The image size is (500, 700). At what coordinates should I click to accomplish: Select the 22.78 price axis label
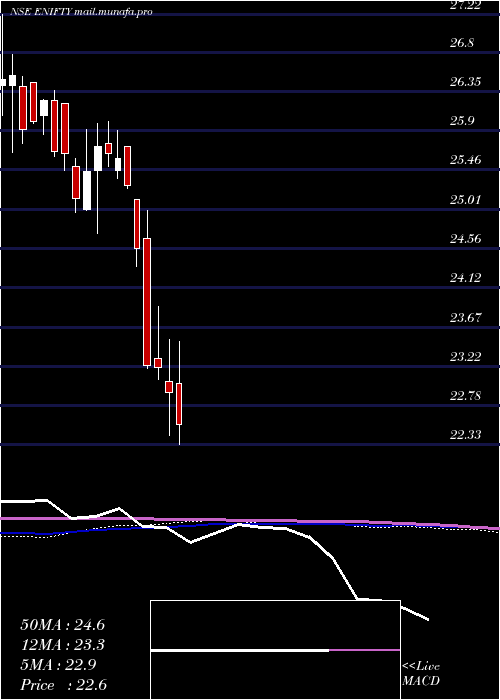pos(466,396)
